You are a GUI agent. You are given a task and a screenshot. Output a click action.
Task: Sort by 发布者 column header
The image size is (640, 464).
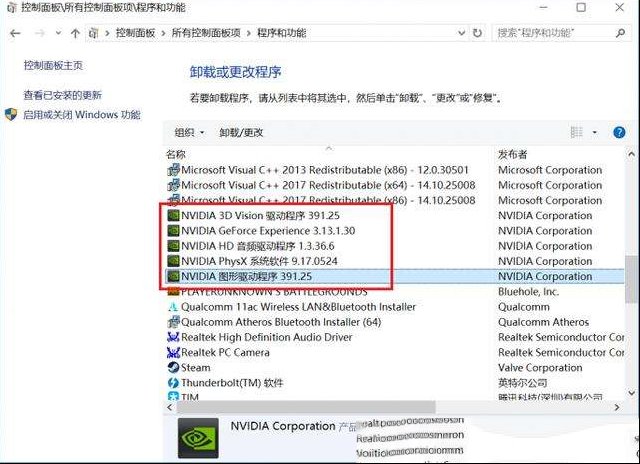tap(513, 154)
